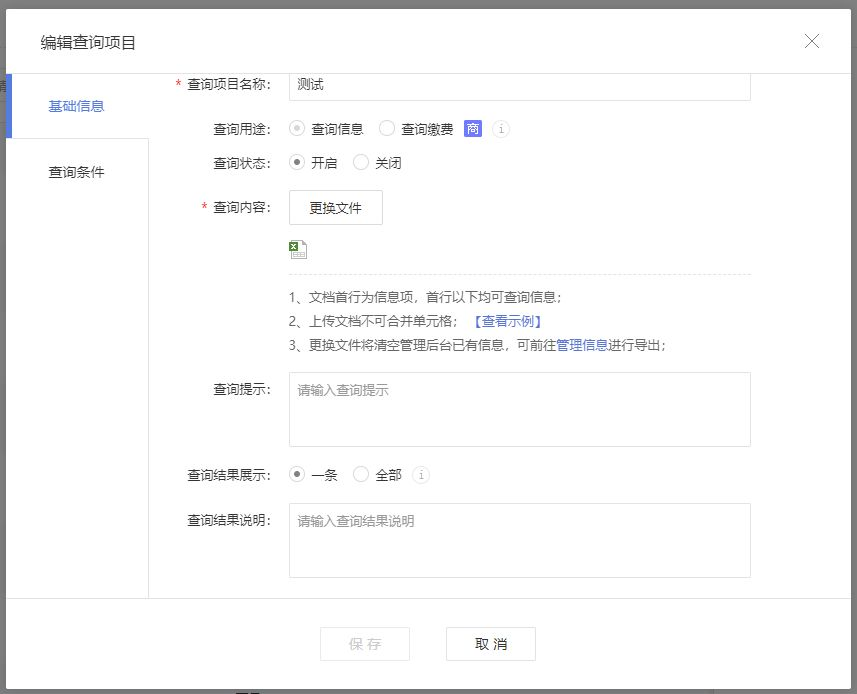
Task: Select 全部 for 查询结果展示
Action: (360, 475)
